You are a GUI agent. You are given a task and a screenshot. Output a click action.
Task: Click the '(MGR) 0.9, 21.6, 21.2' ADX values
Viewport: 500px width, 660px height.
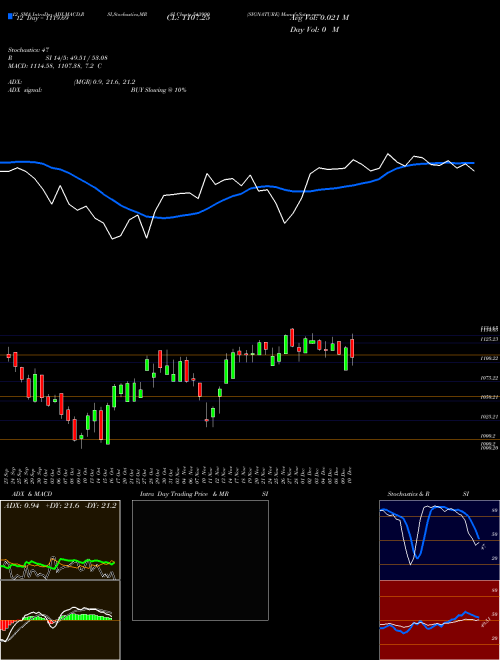104,82
